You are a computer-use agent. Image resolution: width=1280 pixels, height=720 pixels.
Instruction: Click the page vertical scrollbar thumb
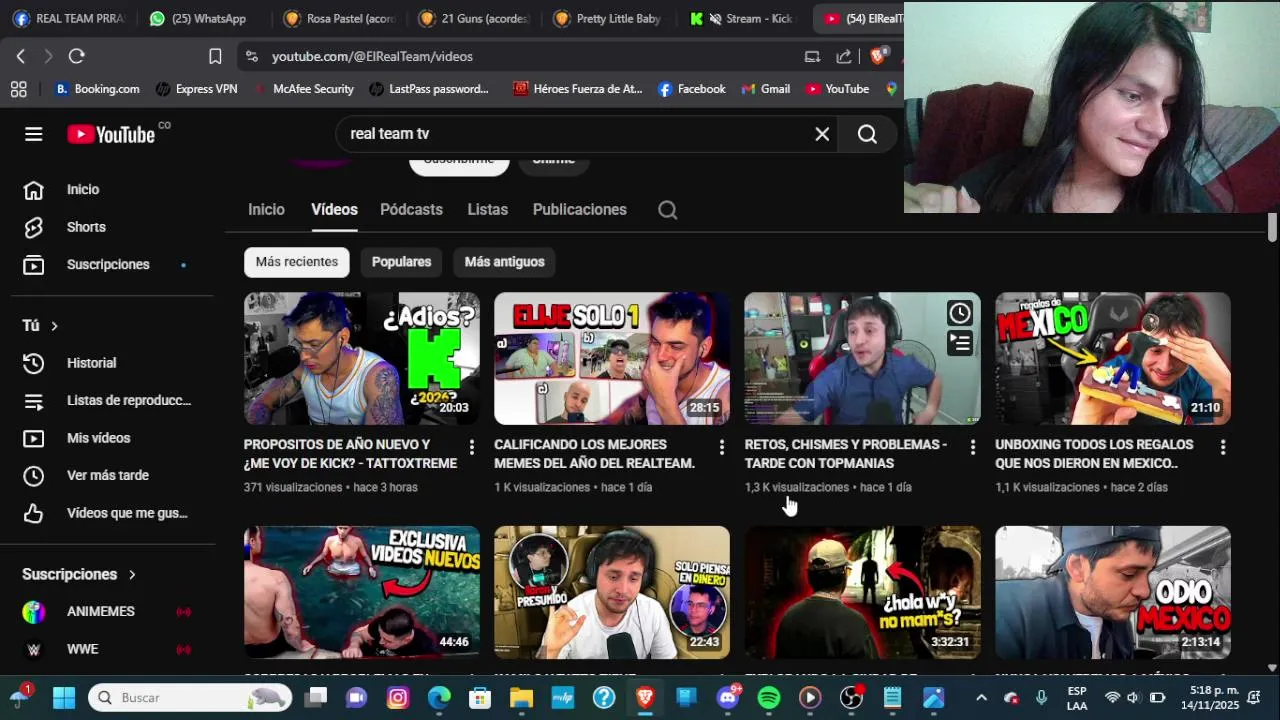click(x=1272, y=227)
